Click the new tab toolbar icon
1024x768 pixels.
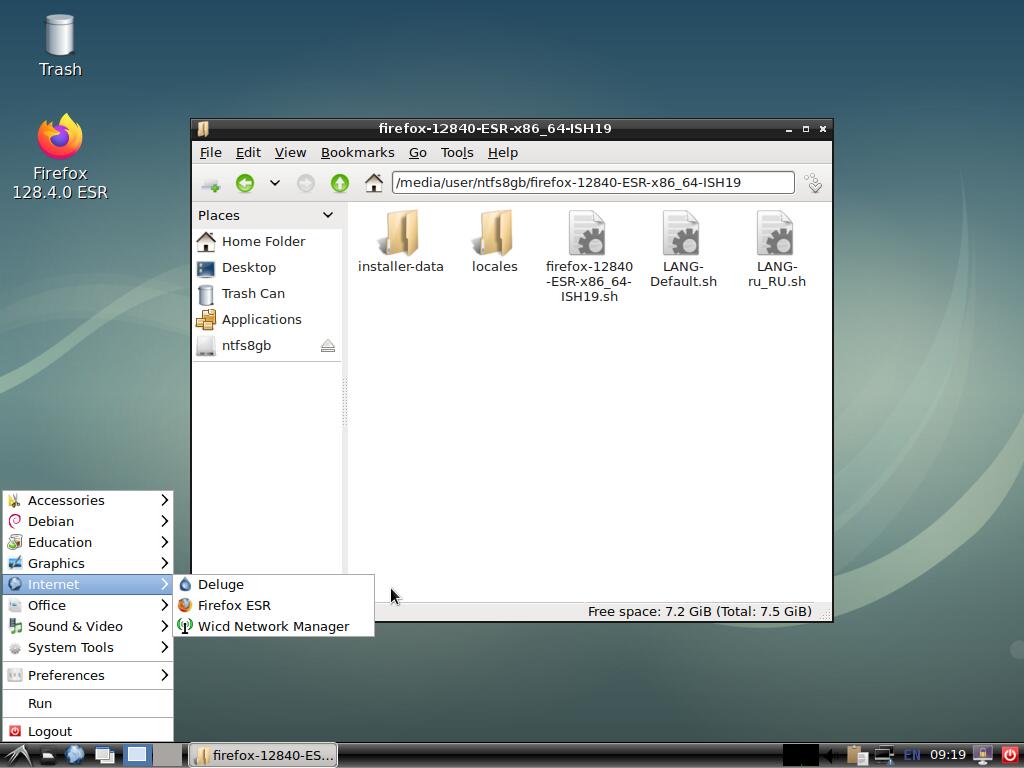[x=210, y=184]
